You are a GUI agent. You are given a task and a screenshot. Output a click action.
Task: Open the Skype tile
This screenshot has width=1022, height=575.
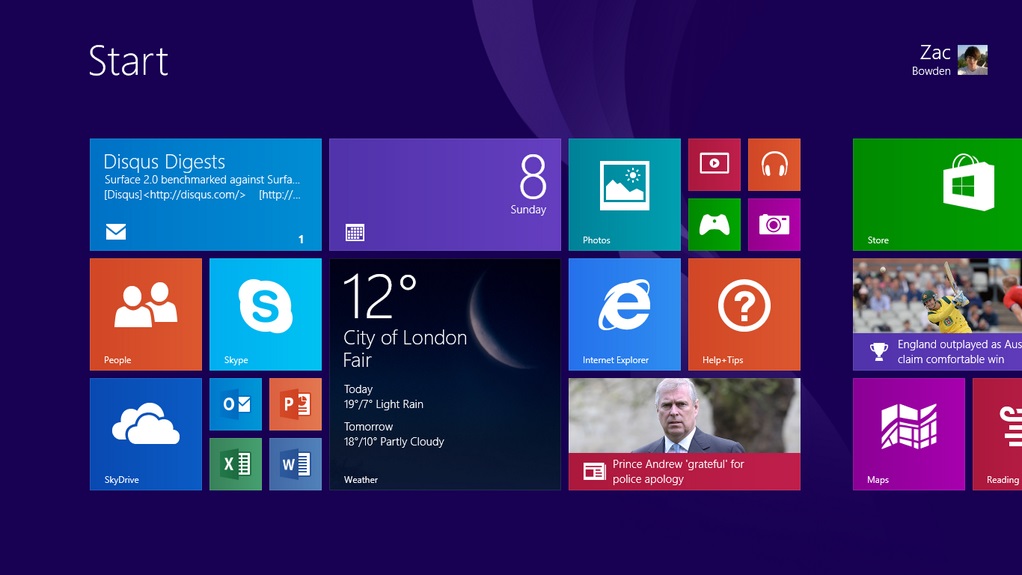pyautogui.click(x=265, y=314)
